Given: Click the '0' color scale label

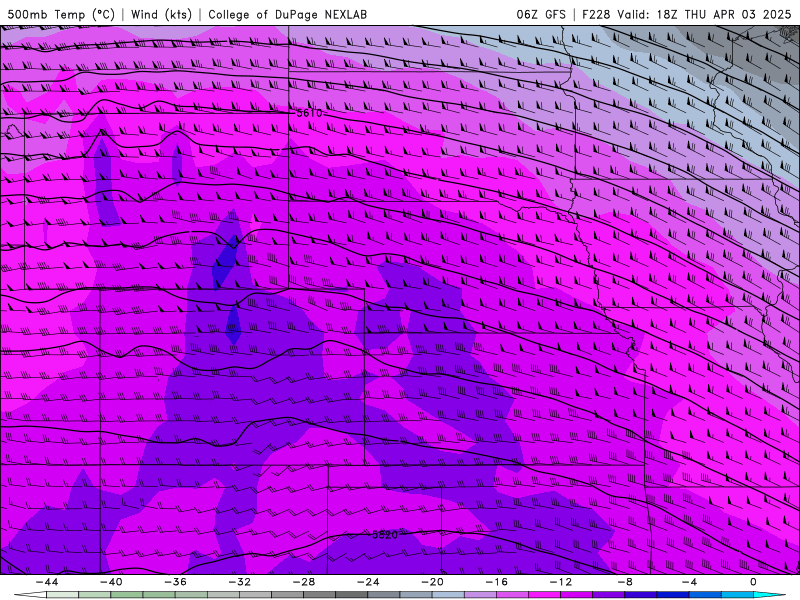Looking at the screenshot, I should [753, 582].
